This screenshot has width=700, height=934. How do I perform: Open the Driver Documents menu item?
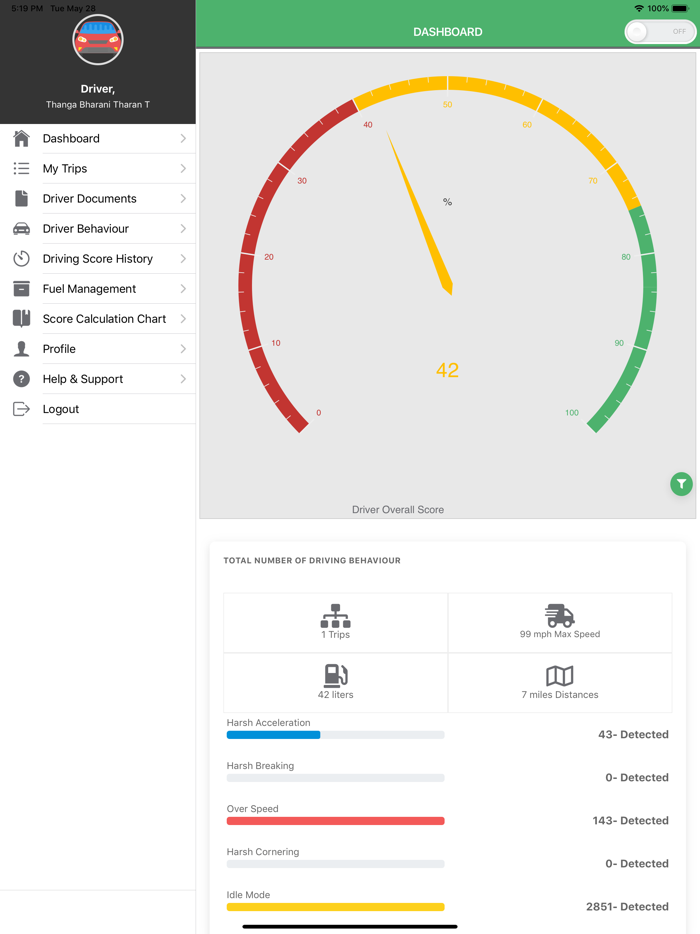98,198
